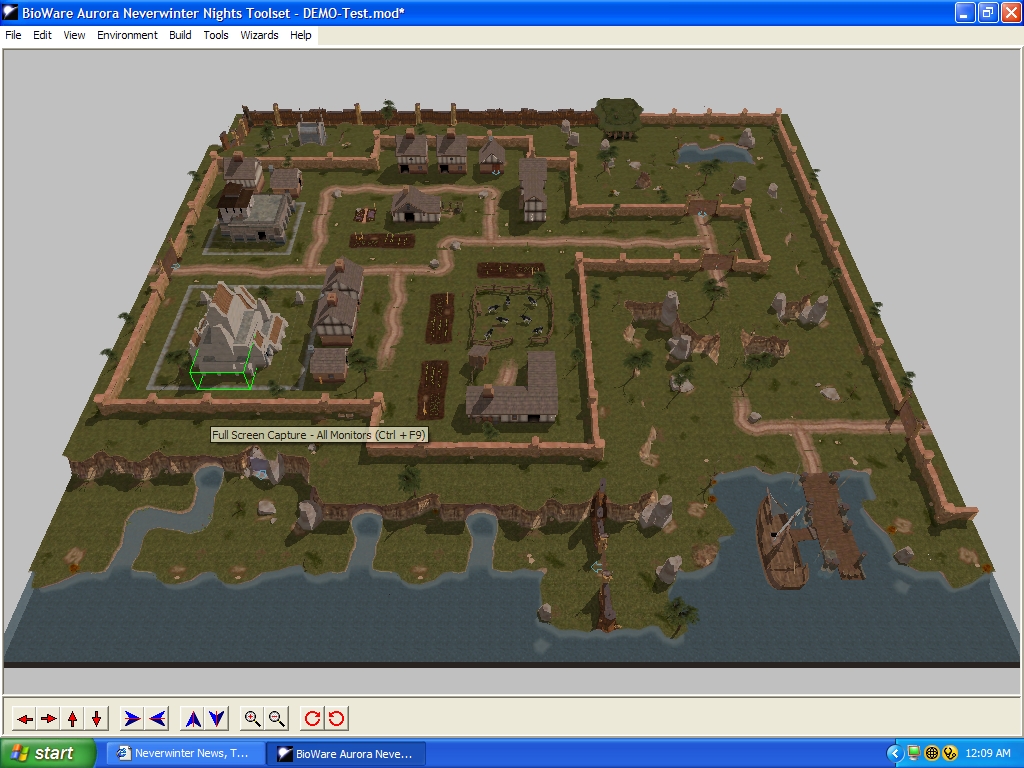Open the Environment menu

tap(127, 35)
